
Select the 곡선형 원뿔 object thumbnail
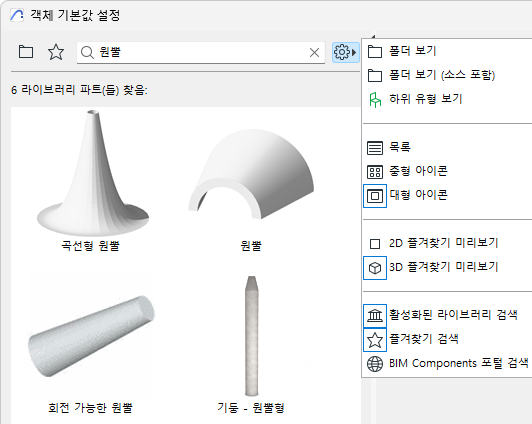pyautogui.click(x=93, y=173)
